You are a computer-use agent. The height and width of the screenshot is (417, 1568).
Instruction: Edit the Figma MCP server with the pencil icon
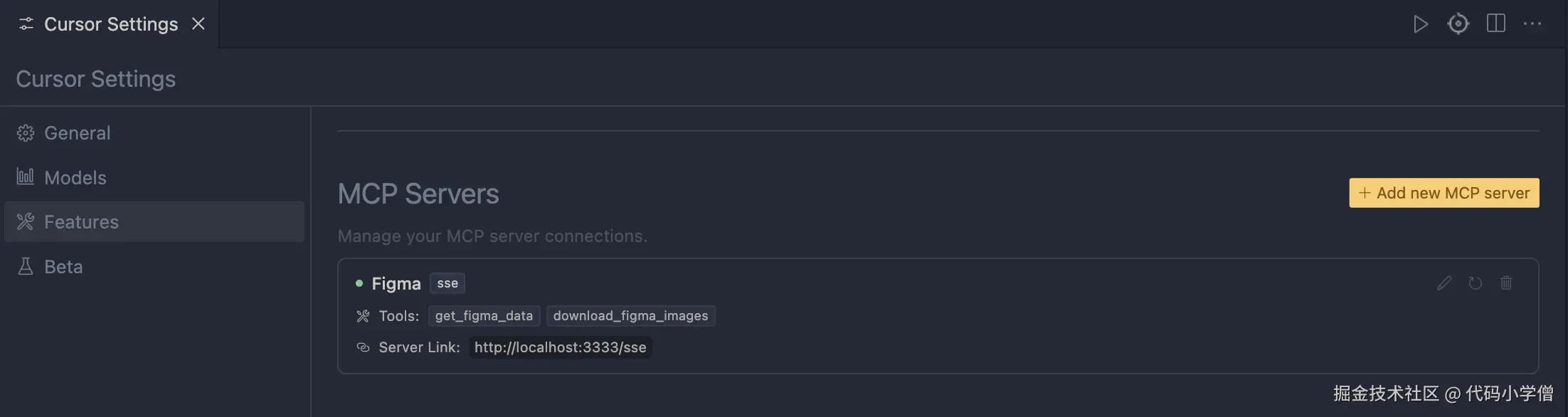[1443, 283]
